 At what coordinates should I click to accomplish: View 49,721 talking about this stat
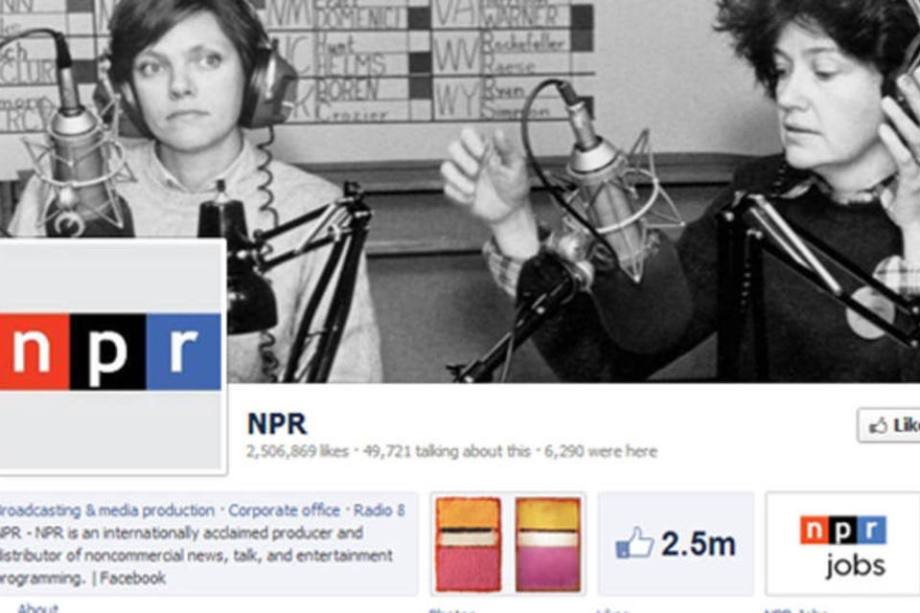pyautogui.click(x=447, y=452)
